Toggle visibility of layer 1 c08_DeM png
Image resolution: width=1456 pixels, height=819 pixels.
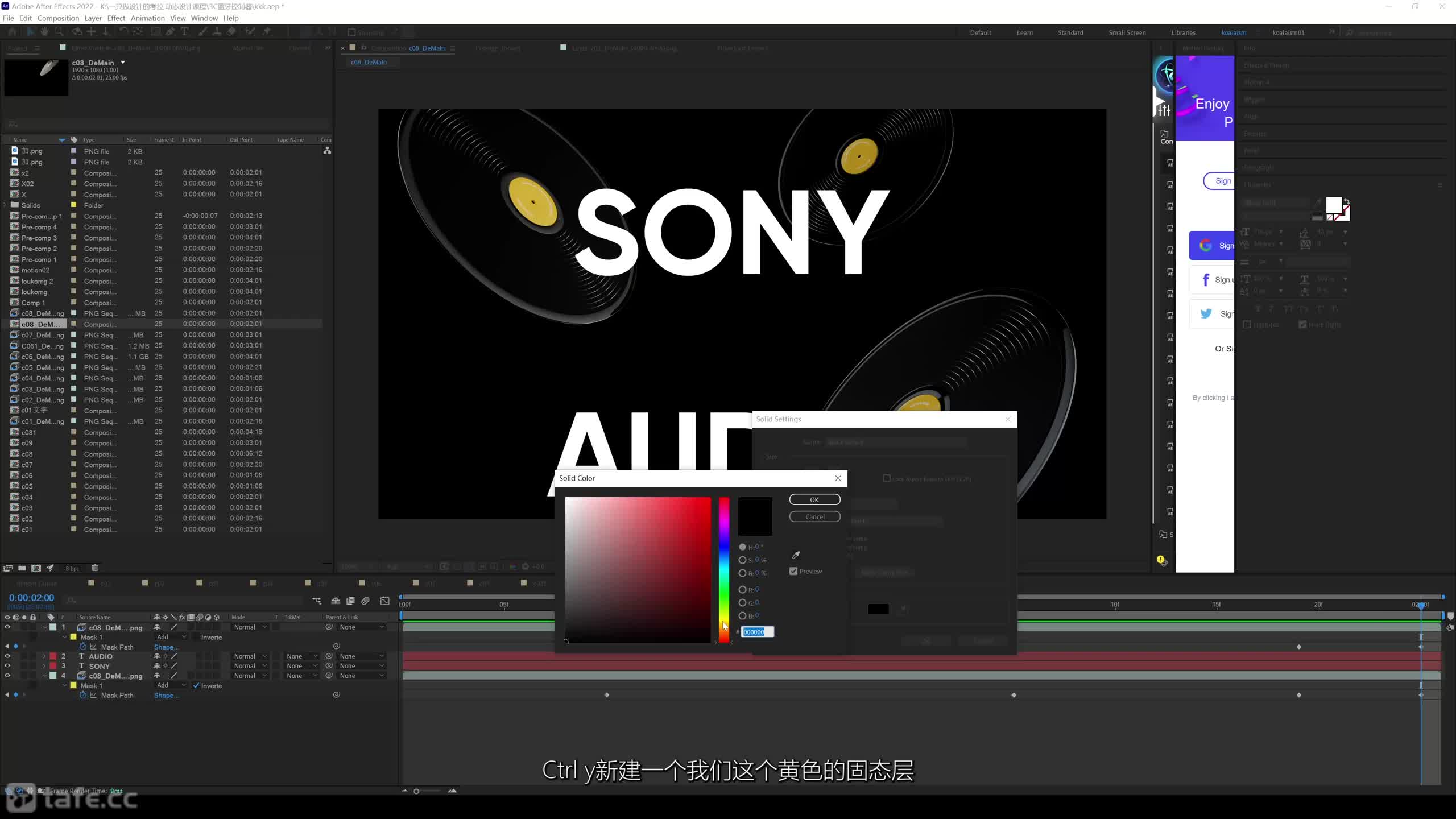click(x=7, y=627)
